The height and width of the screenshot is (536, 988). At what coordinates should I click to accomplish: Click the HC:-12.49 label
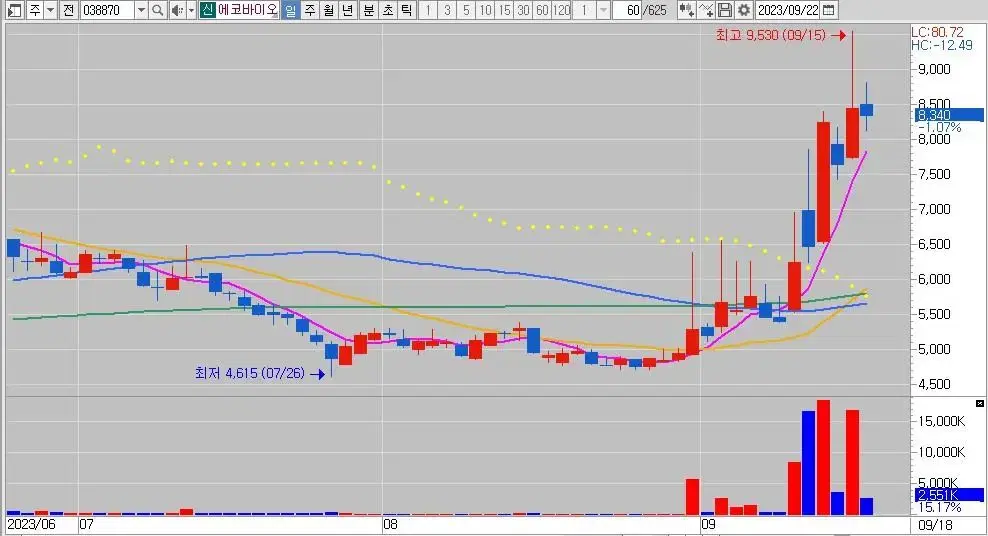coord(942,45)
